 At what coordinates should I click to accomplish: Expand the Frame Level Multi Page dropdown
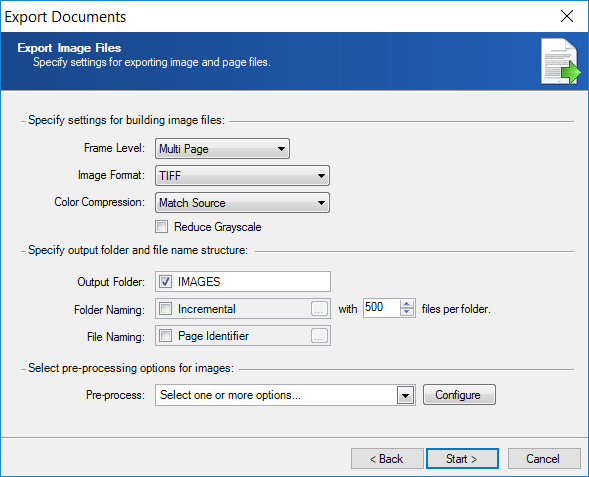tap(222, 149)
